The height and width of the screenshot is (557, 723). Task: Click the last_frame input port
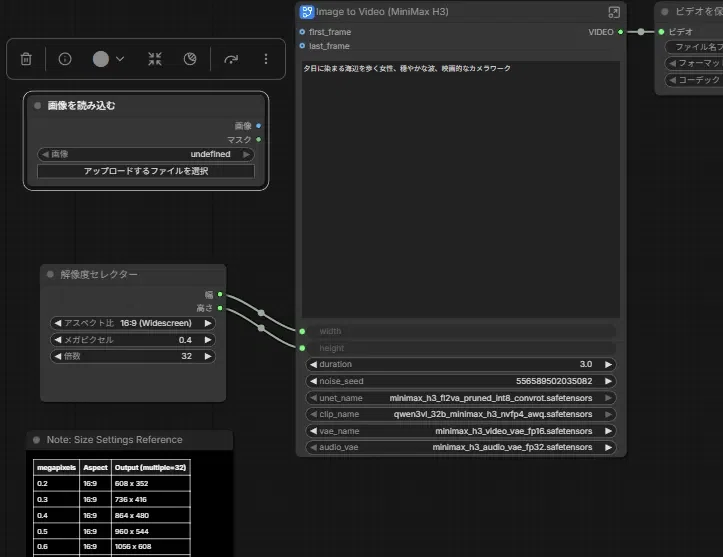(x=302, y=46)
